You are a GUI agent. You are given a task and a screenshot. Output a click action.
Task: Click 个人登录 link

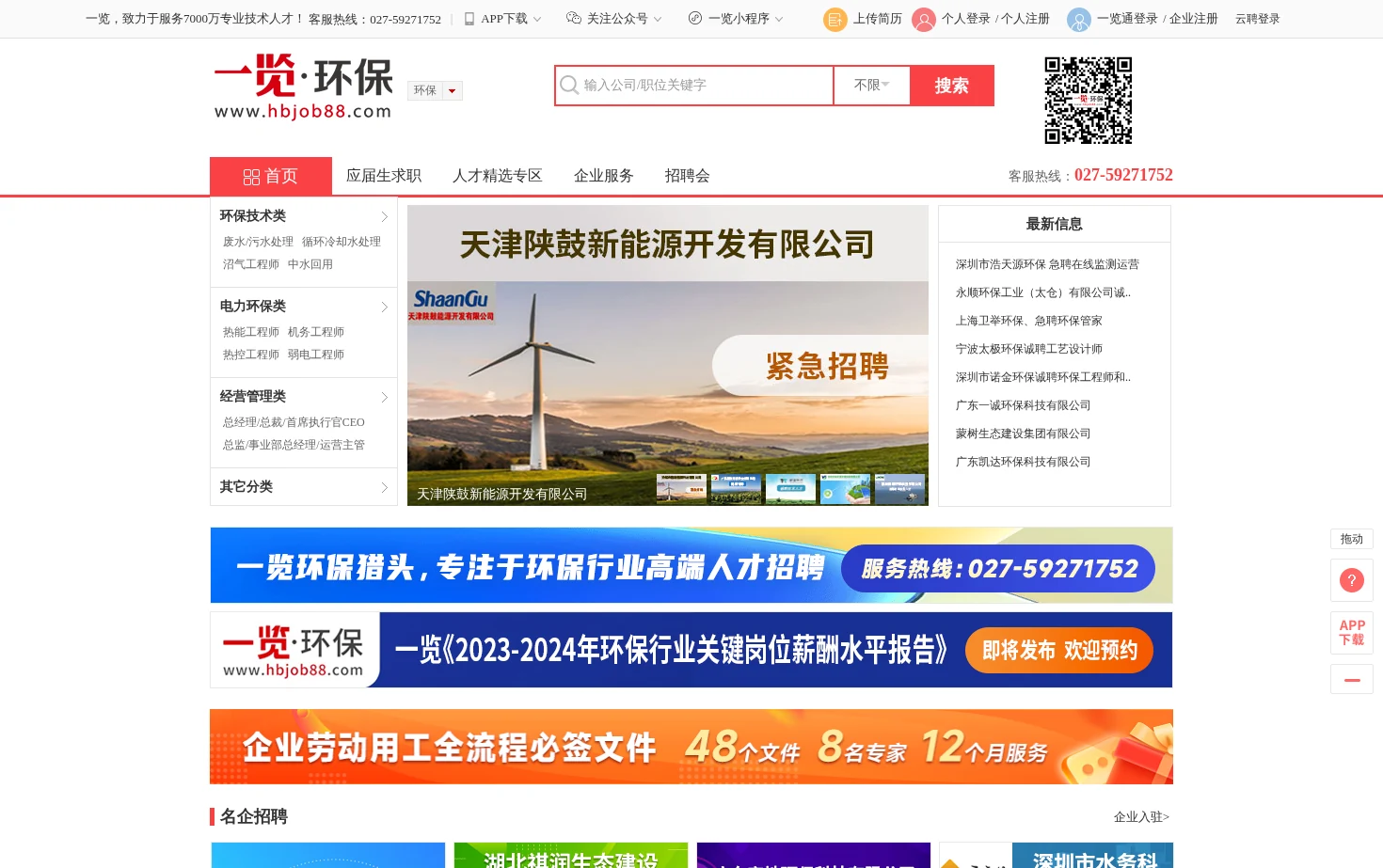coord(966,19)
